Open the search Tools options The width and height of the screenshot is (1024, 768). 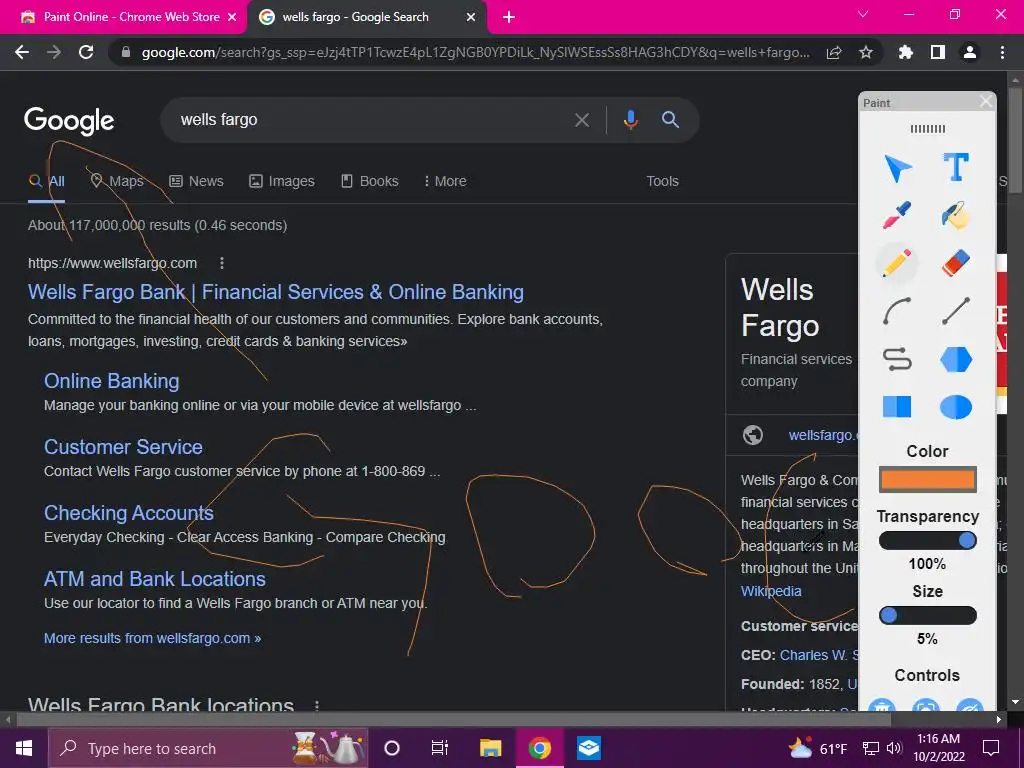click(x=662, y=181)
